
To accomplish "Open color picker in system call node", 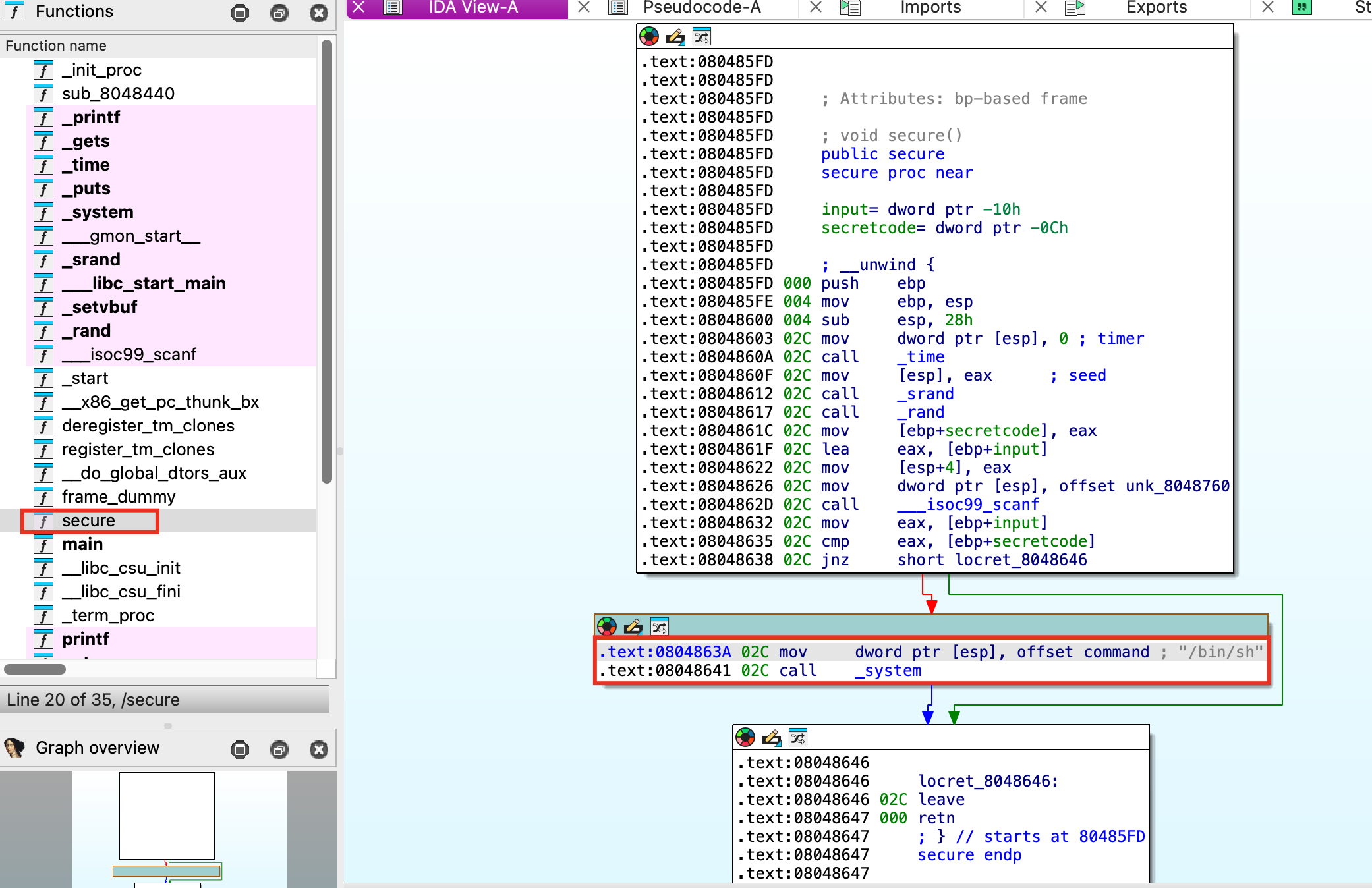I will tap(607, 626).
